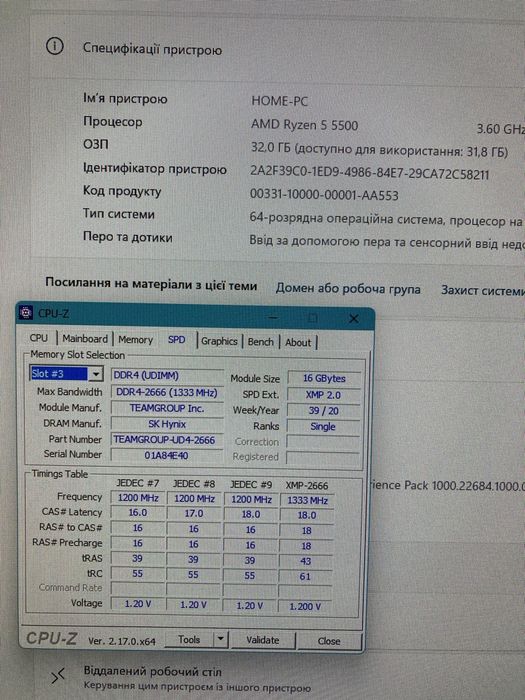Image resolution: width=525 pixels, height=700 pixels.
Task: Click the Module Manuf. value TEAMGROUP Inc.
Action: 167,408
